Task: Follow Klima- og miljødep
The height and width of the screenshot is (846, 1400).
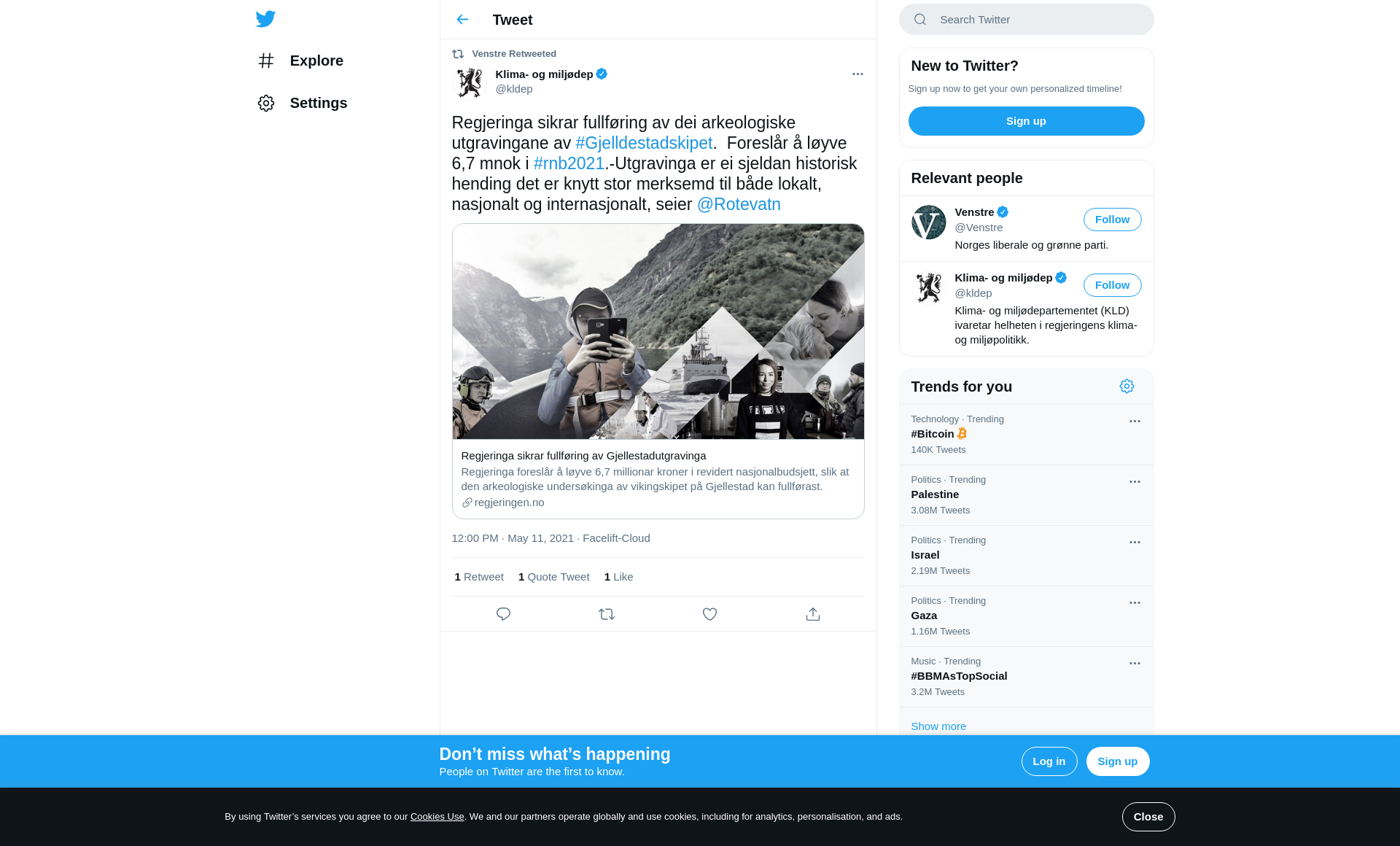Action: (1112, 285)
